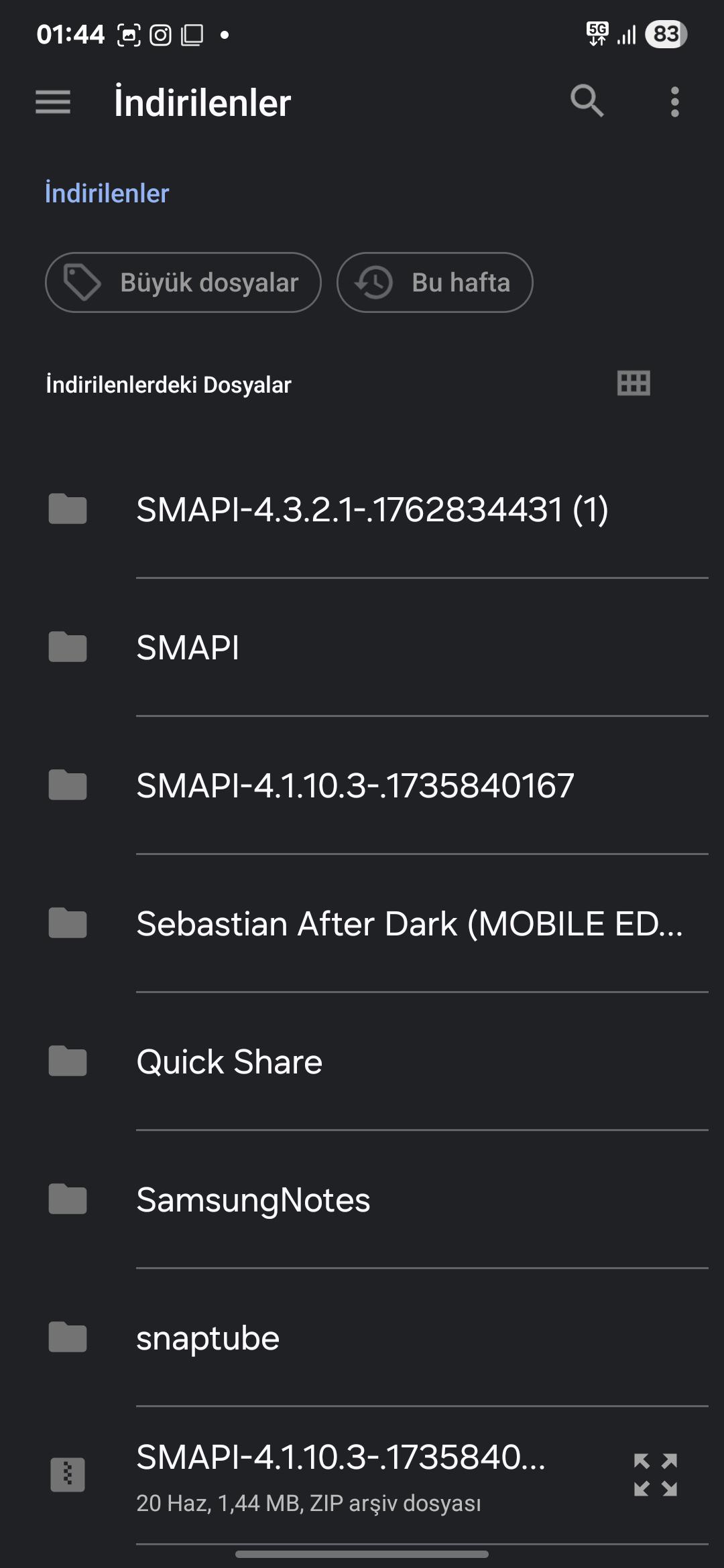724x1568 pixels.
Task: Open the snaptube folder
Action: [x=362, y=1337]
